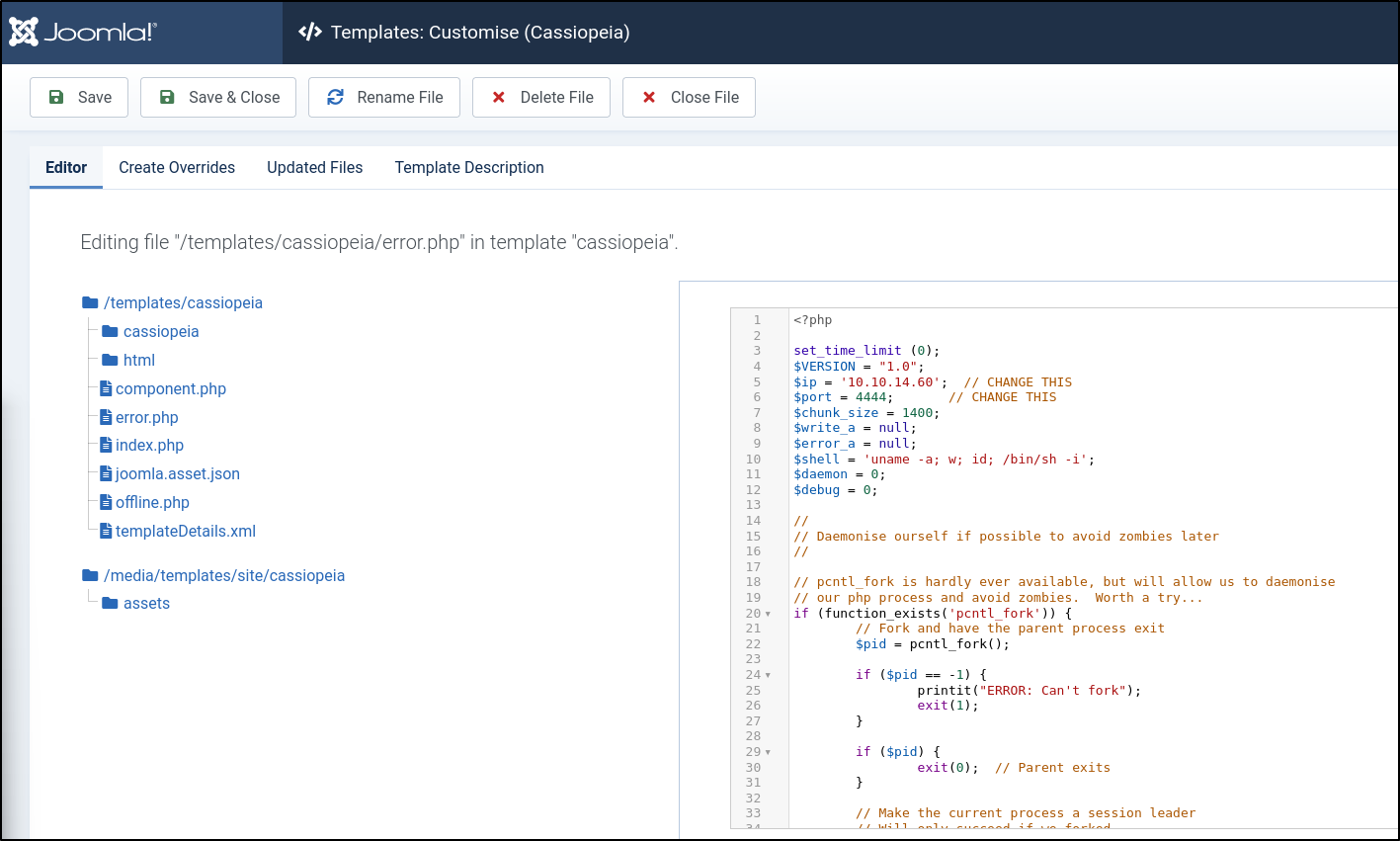Click the floppy icon on Save & Close
The height and width of the screenshot is (841, 1400).
[x=168, y=97]
